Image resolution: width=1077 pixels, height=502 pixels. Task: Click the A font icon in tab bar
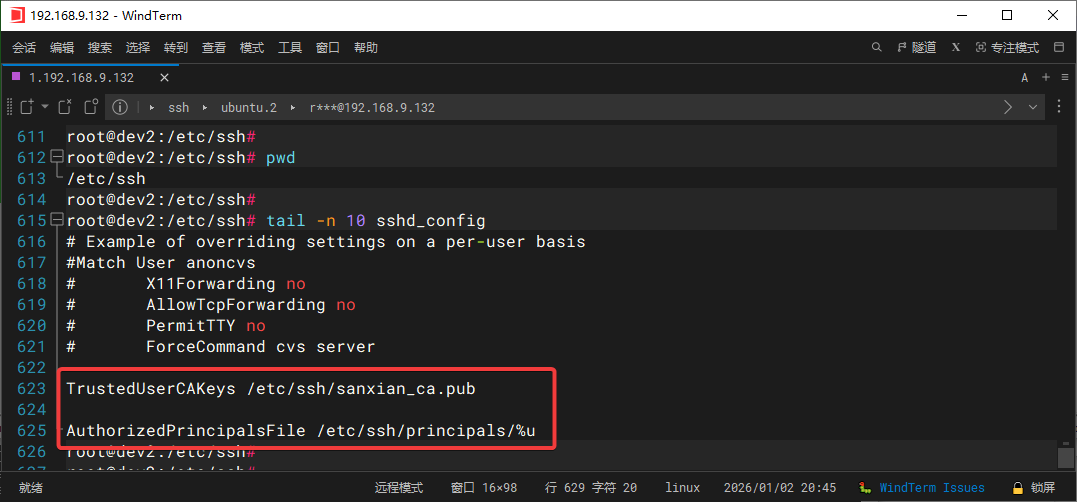(1025, 77)
